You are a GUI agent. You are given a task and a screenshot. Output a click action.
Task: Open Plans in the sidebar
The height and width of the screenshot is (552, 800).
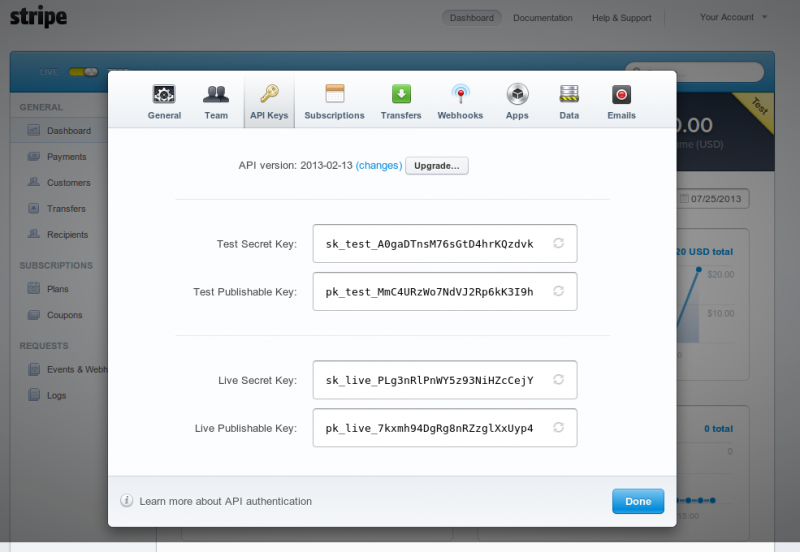[x=58, y=289]
